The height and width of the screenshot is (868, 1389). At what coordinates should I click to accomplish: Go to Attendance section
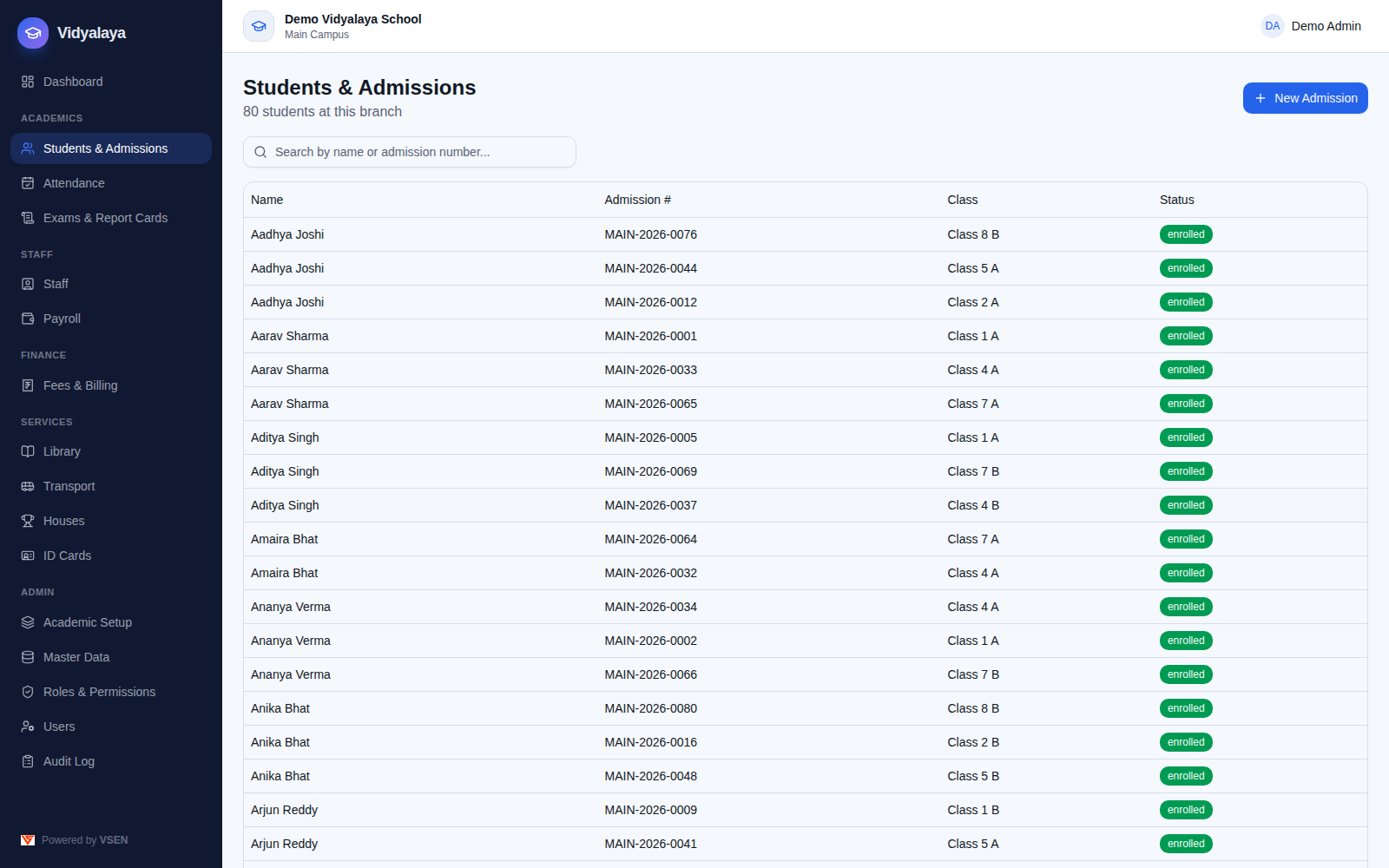[x=111, y=183]
